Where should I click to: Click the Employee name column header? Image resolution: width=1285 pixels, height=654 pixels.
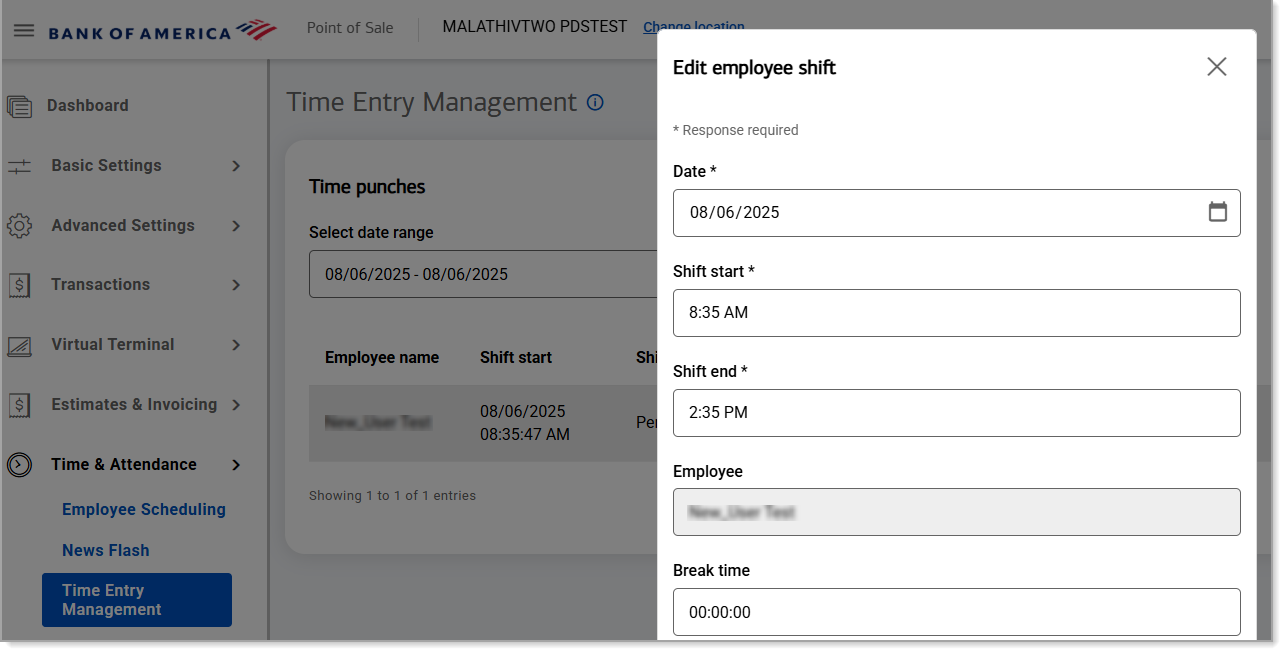tap(382, 358)
